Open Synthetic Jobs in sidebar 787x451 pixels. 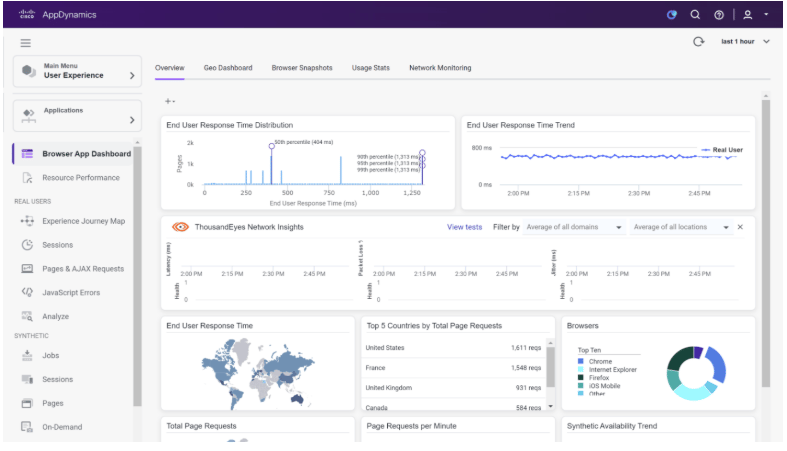(73, 355)
